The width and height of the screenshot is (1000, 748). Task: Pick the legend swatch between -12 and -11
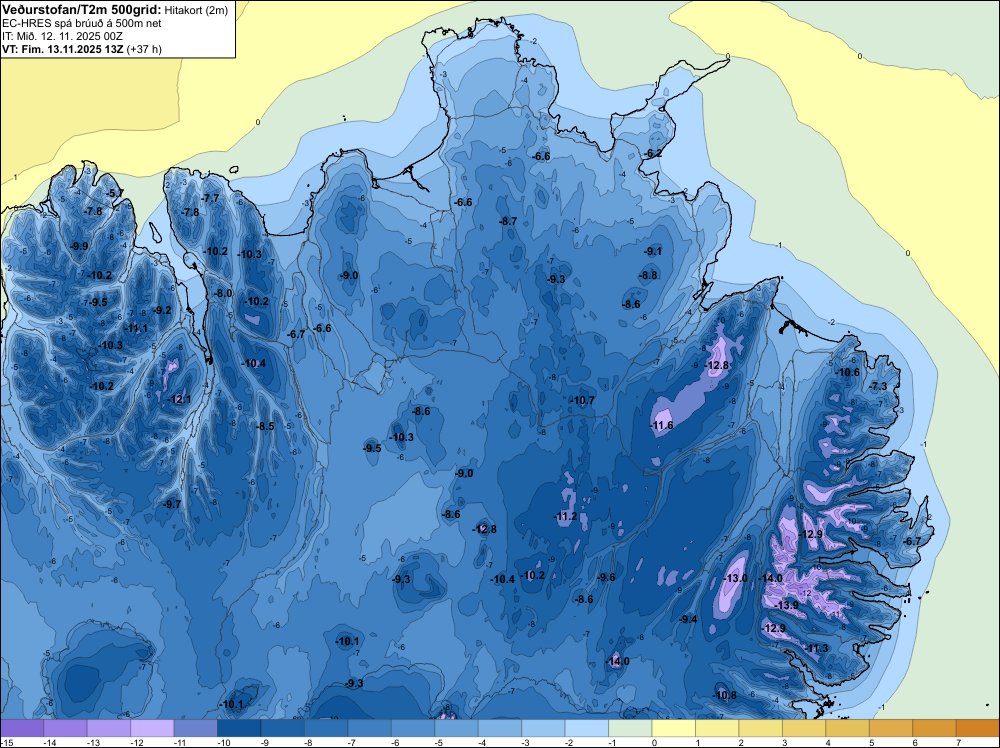(x=152, y=728)
